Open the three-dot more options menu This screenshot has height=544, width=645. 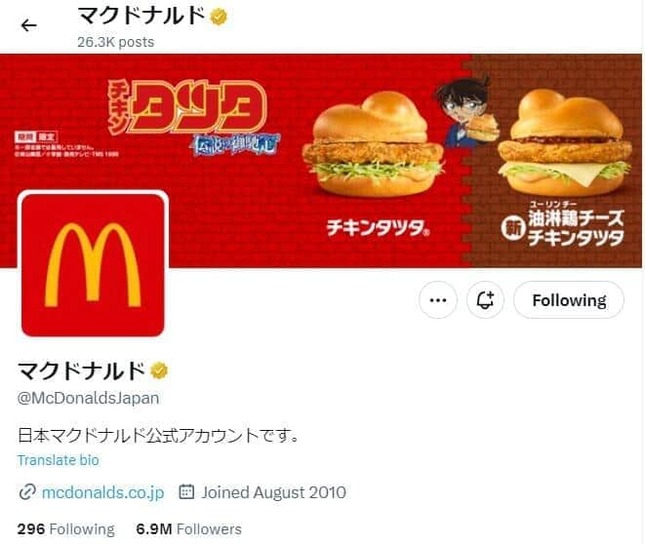438,300
